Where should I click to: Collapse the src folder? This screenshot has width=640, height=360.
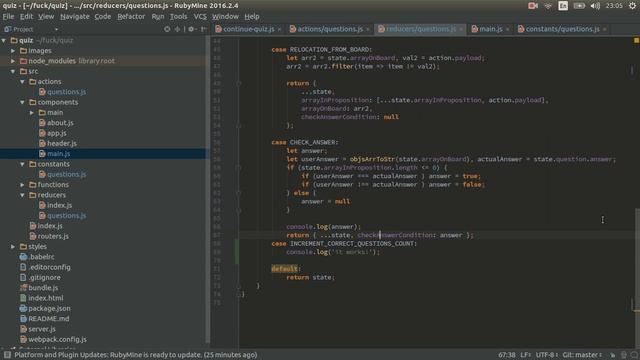pos(13,71)
